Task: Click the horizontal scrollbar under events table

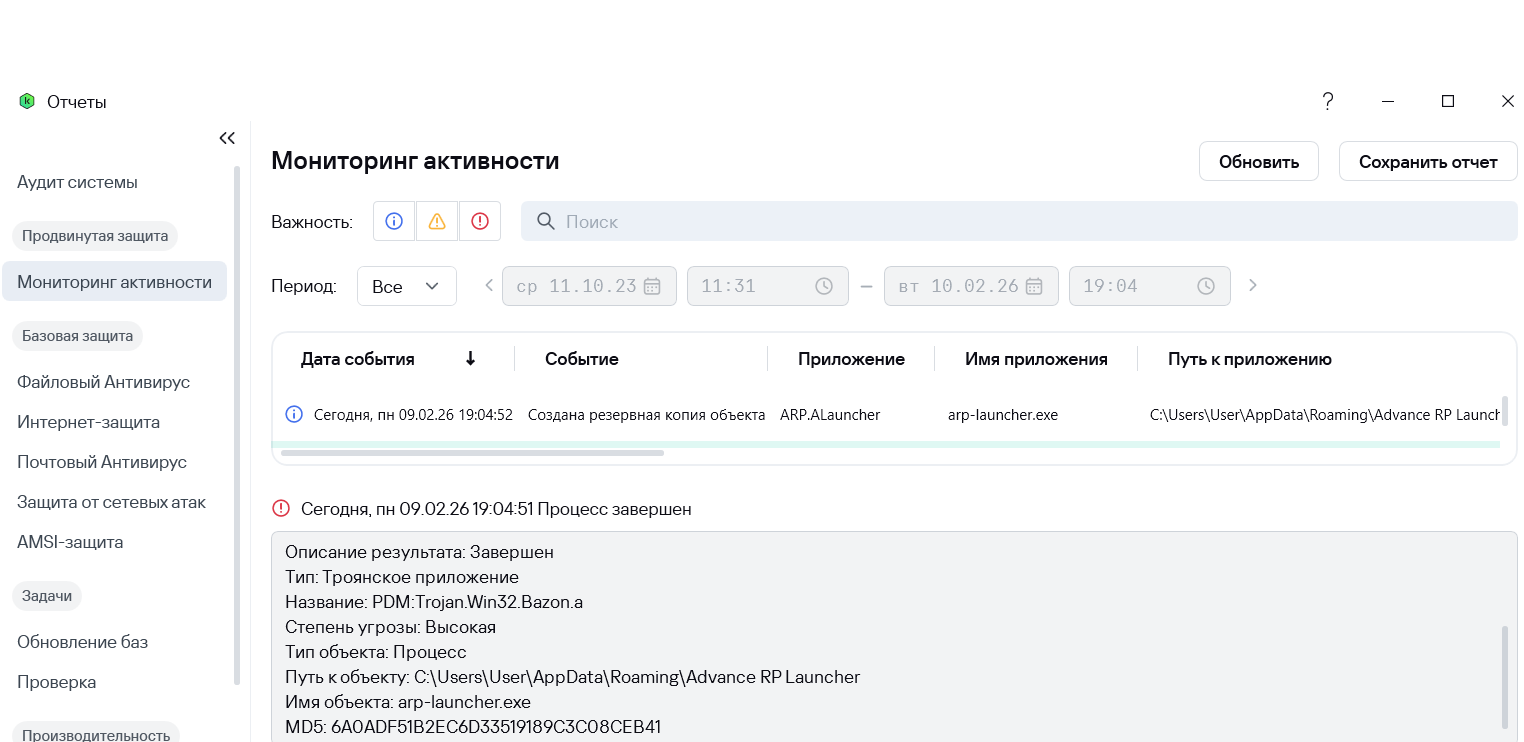Action: 472,453
